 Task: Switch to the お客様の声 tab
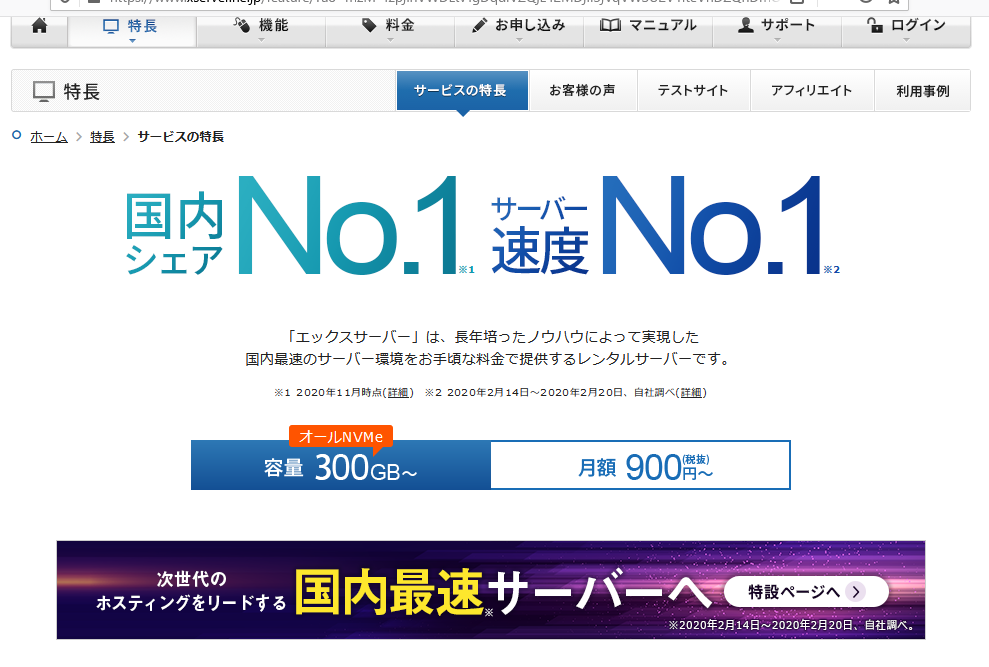pyautogui.click(x=582, y=91)
